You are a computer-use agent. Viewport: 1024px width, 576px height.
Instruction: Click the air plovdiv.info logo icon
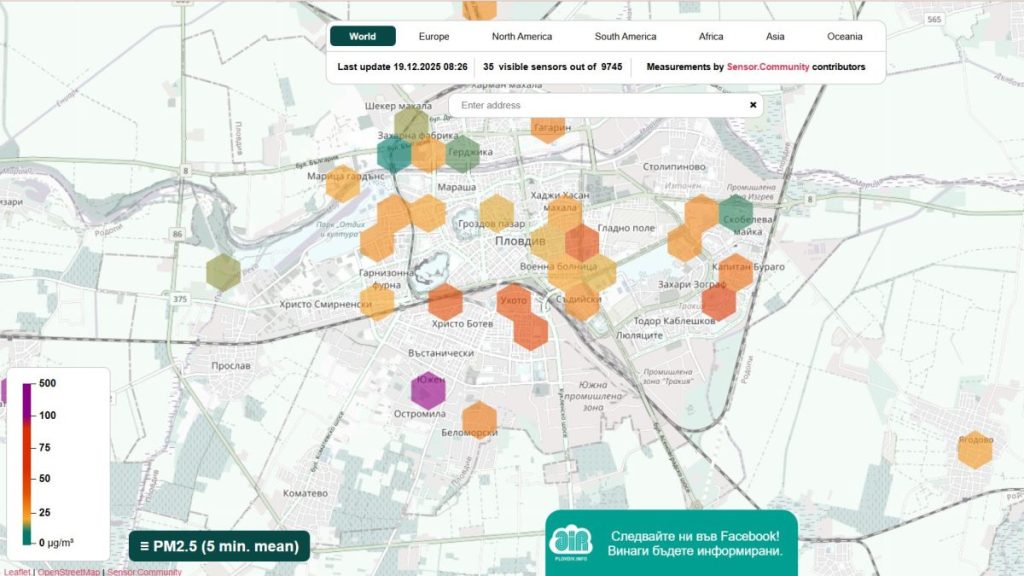click(572, 543)
